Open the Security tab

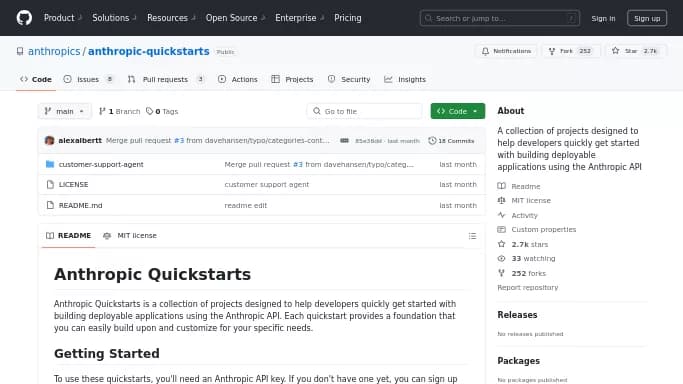[x=349, y=79]
